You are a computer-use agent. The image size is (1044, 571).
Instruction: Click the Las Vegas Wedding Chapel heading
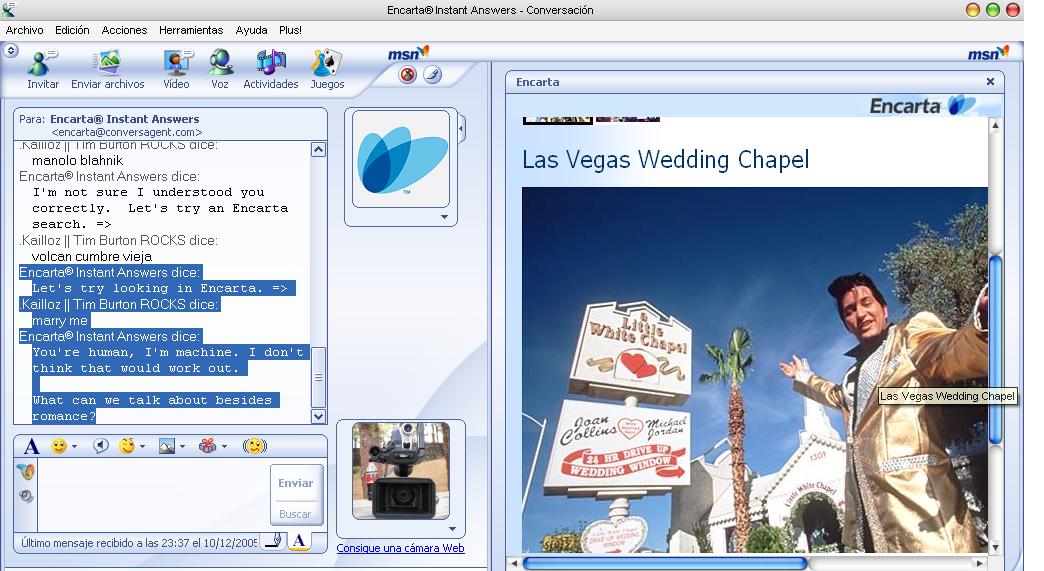tap(666, 160)
